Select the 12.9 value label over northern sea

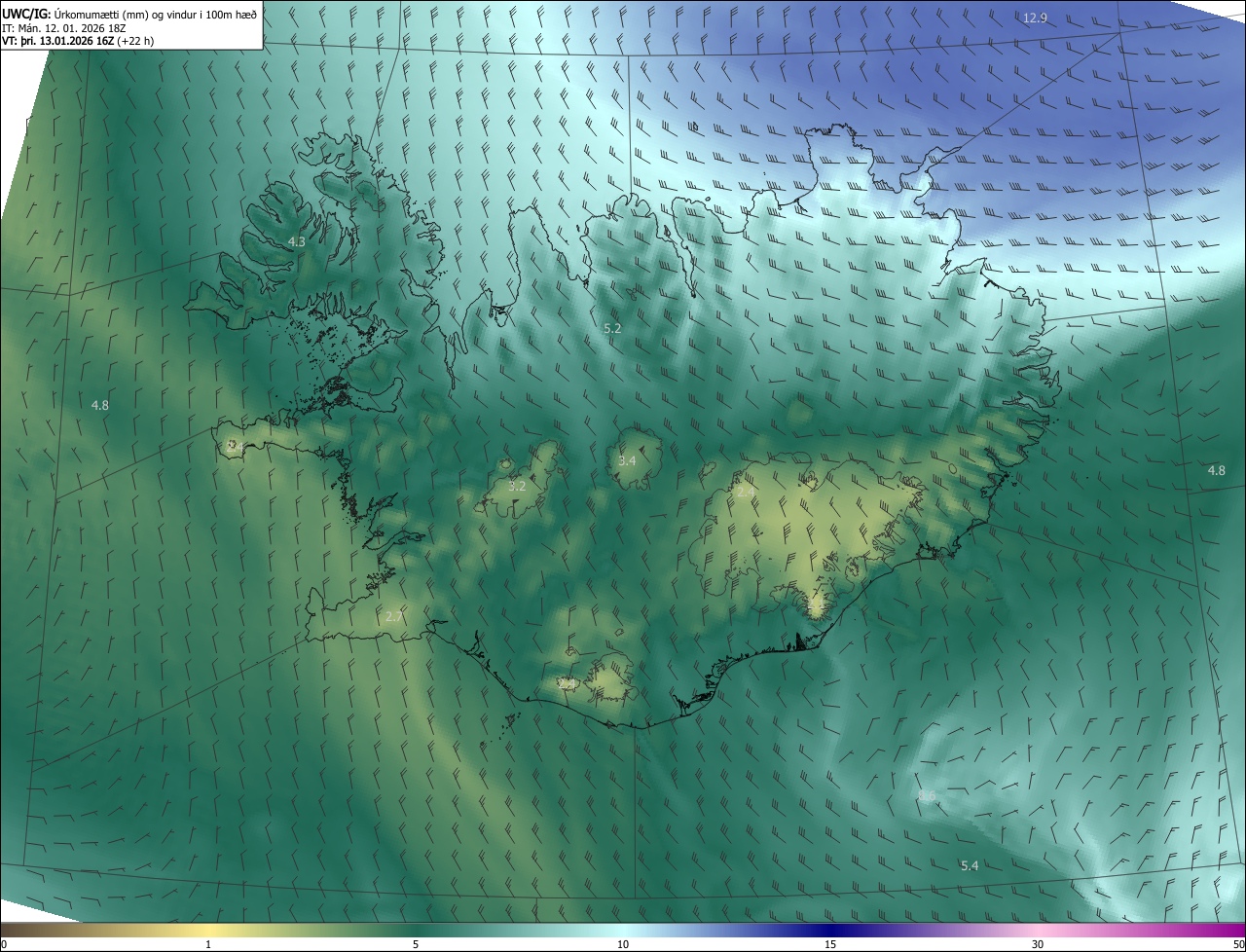pyautogui.click(x=1035, y=18)
